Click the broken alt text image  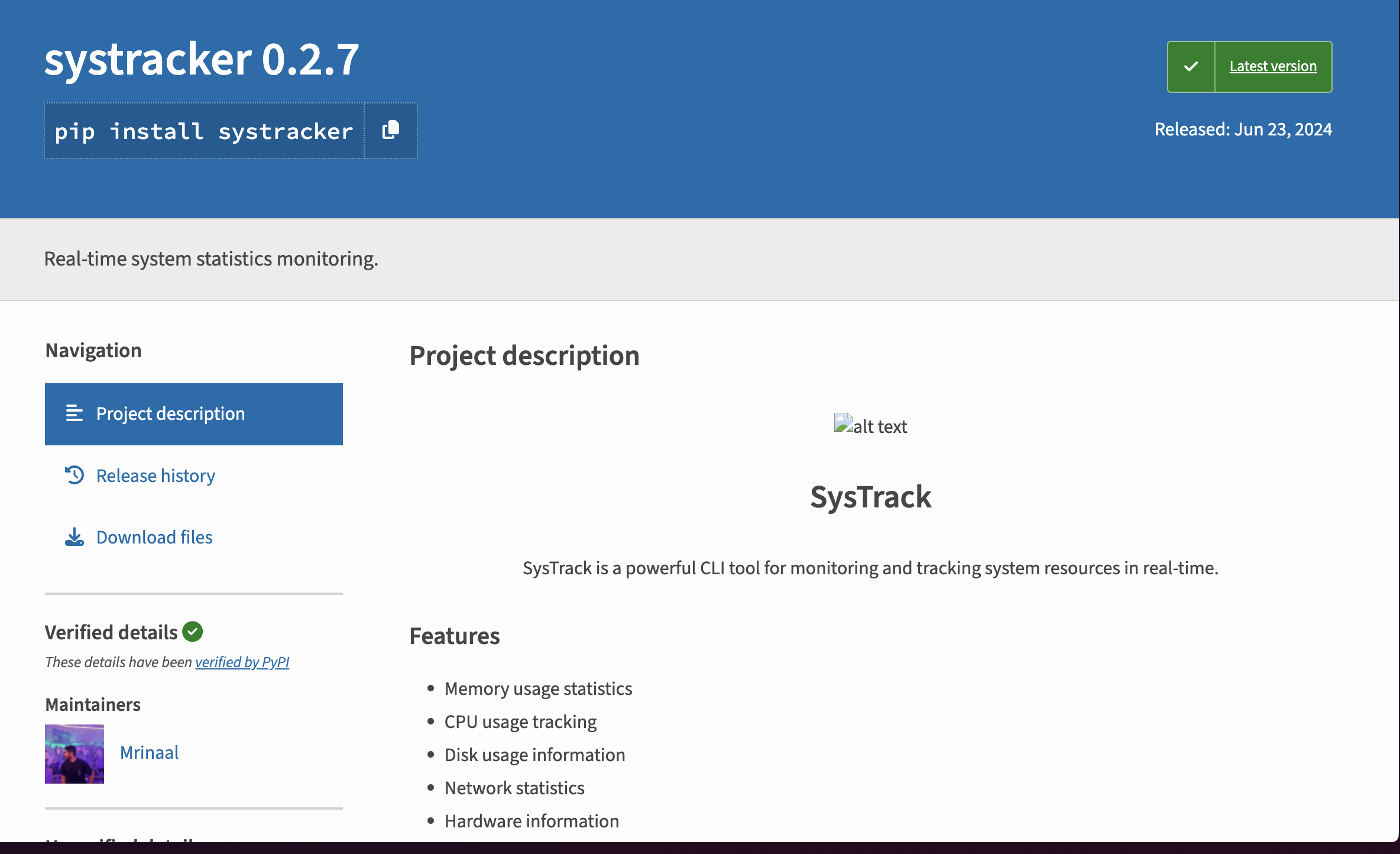click(x=870, y=425)
